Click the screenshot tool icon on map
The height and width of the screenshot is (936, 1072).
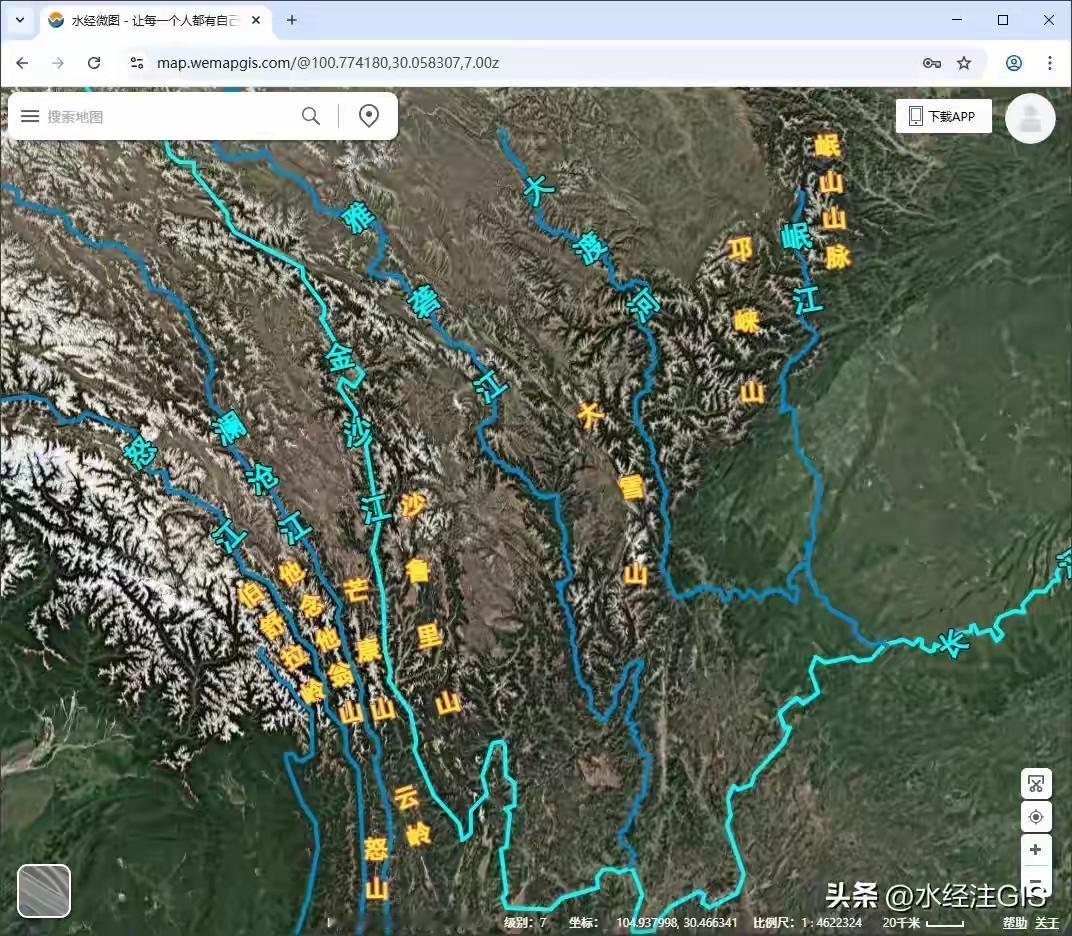point(1036,784)
